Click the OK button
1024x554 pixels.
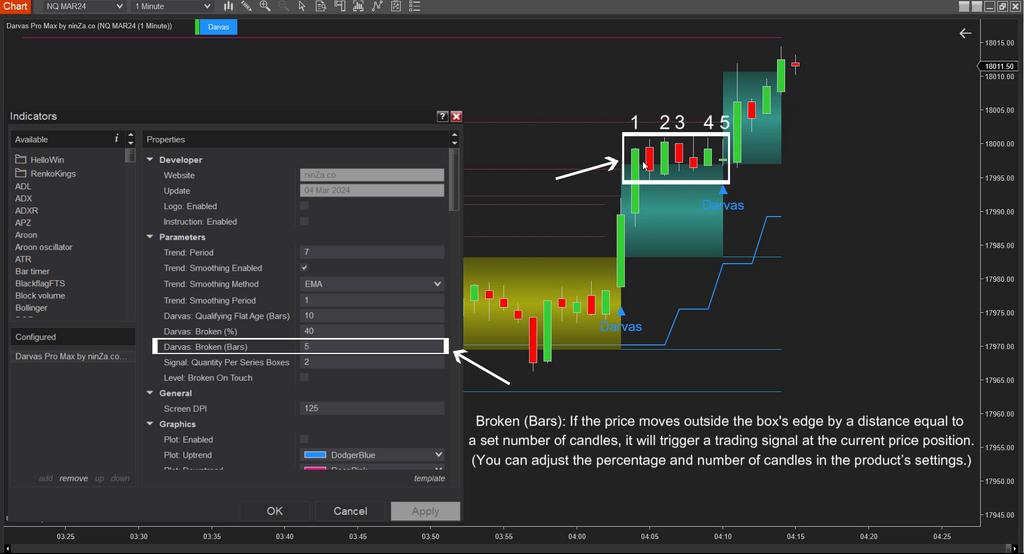click(275, 511)
